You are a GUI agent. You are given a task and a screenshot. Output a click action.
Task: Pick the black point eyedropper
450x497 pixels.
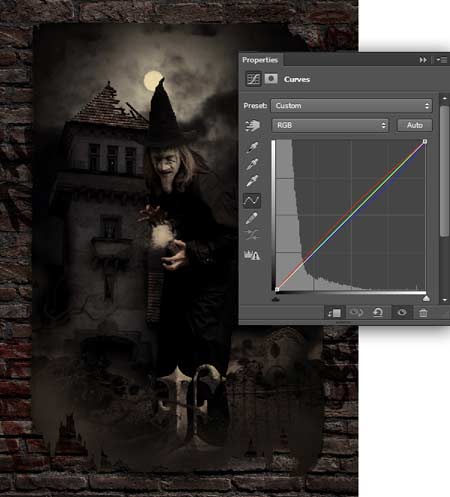point(252,147)
